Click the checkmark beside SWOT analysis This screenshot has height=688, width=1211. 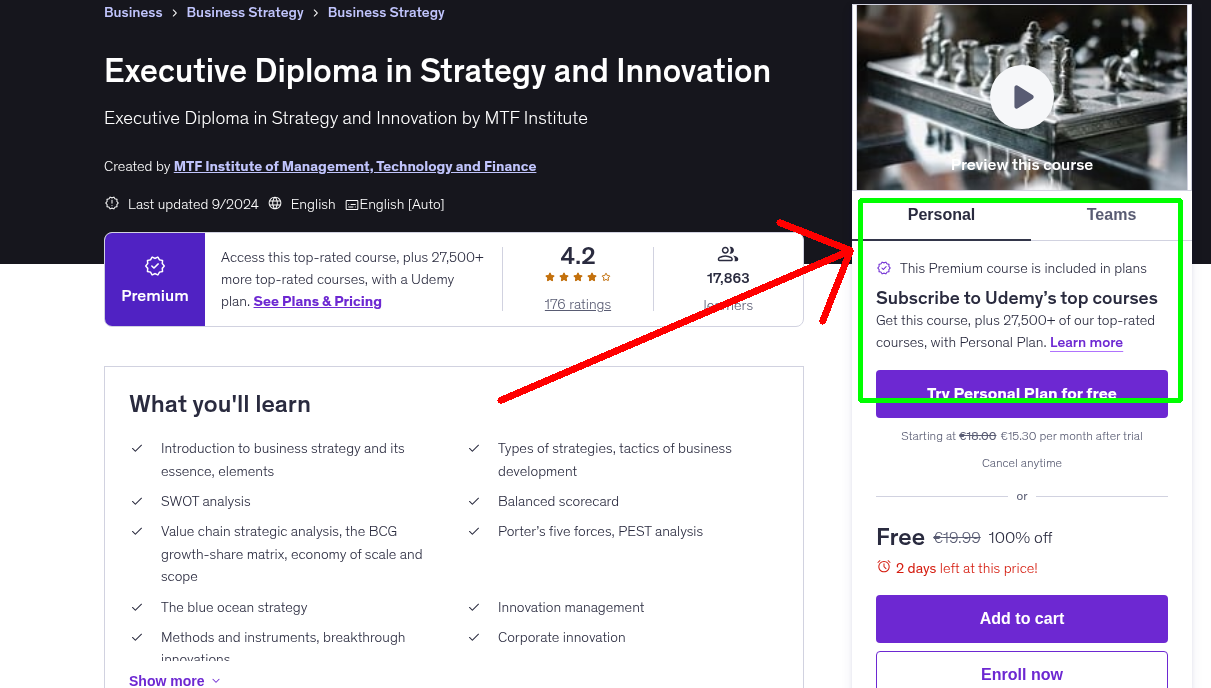coord(137,501)
